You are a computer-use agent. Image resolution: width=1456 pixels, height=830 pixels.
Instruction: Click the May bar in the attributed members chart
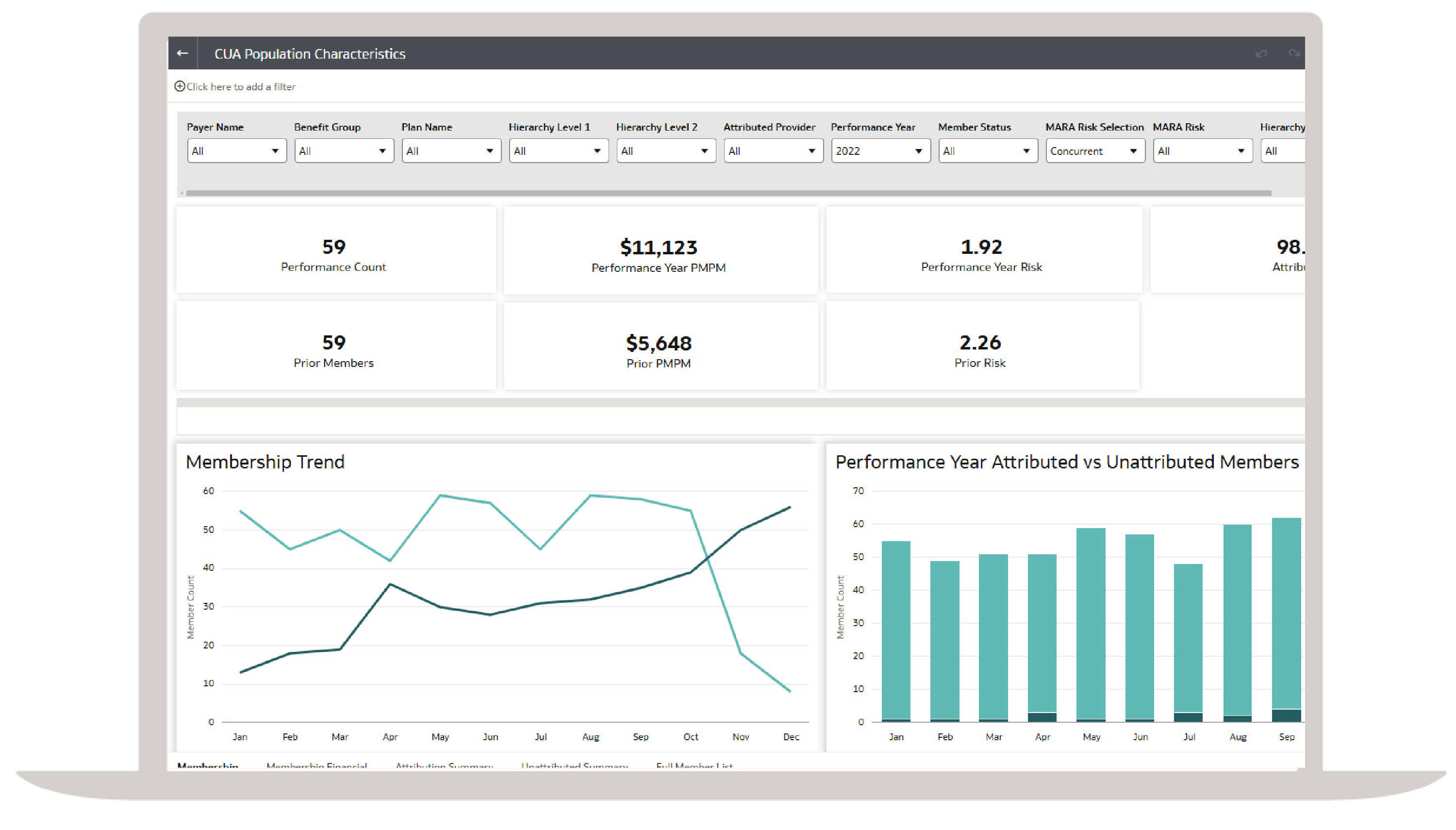pyautogui.click(x=1092, y=621)
